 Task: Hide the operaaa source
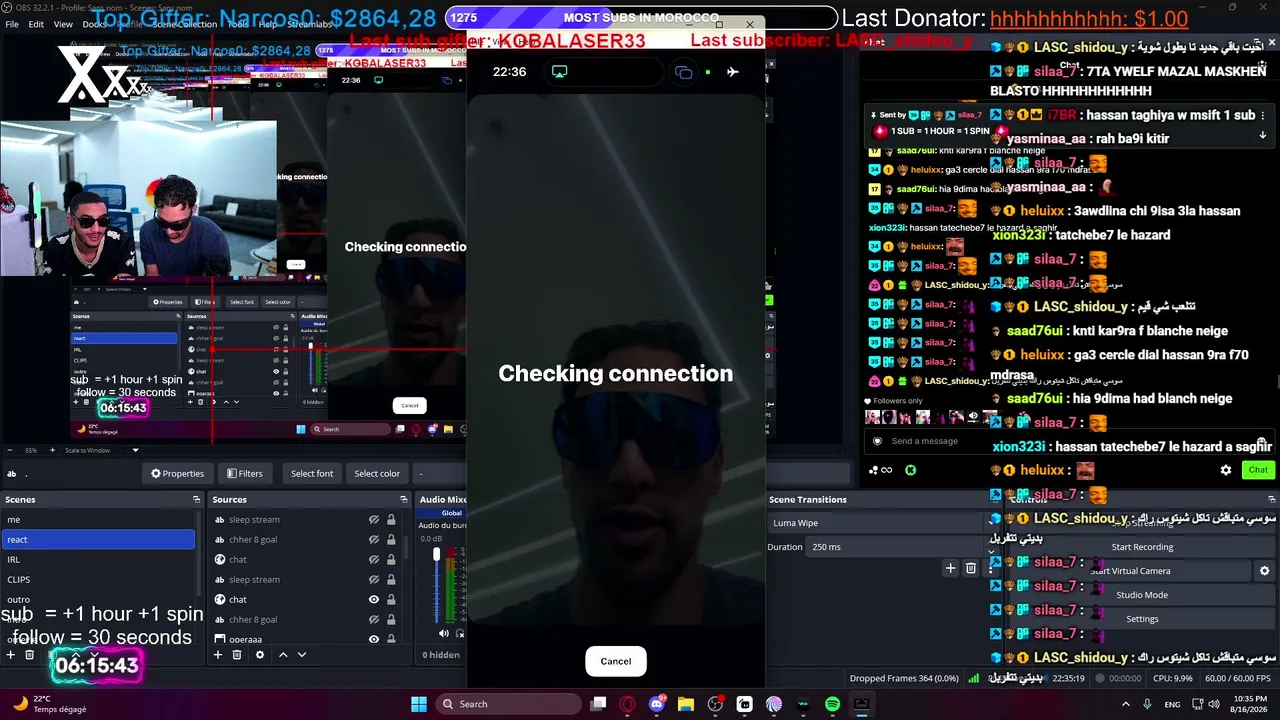tap(374, 640)
